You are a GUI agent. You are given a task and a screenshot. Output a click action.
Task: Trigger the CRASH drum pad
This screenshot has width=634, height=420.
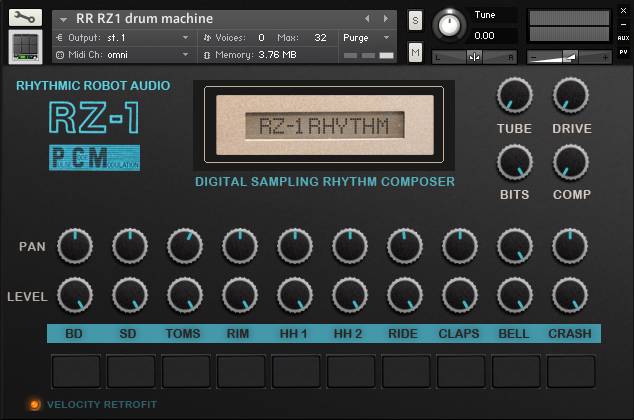click(x=571, y=371)
